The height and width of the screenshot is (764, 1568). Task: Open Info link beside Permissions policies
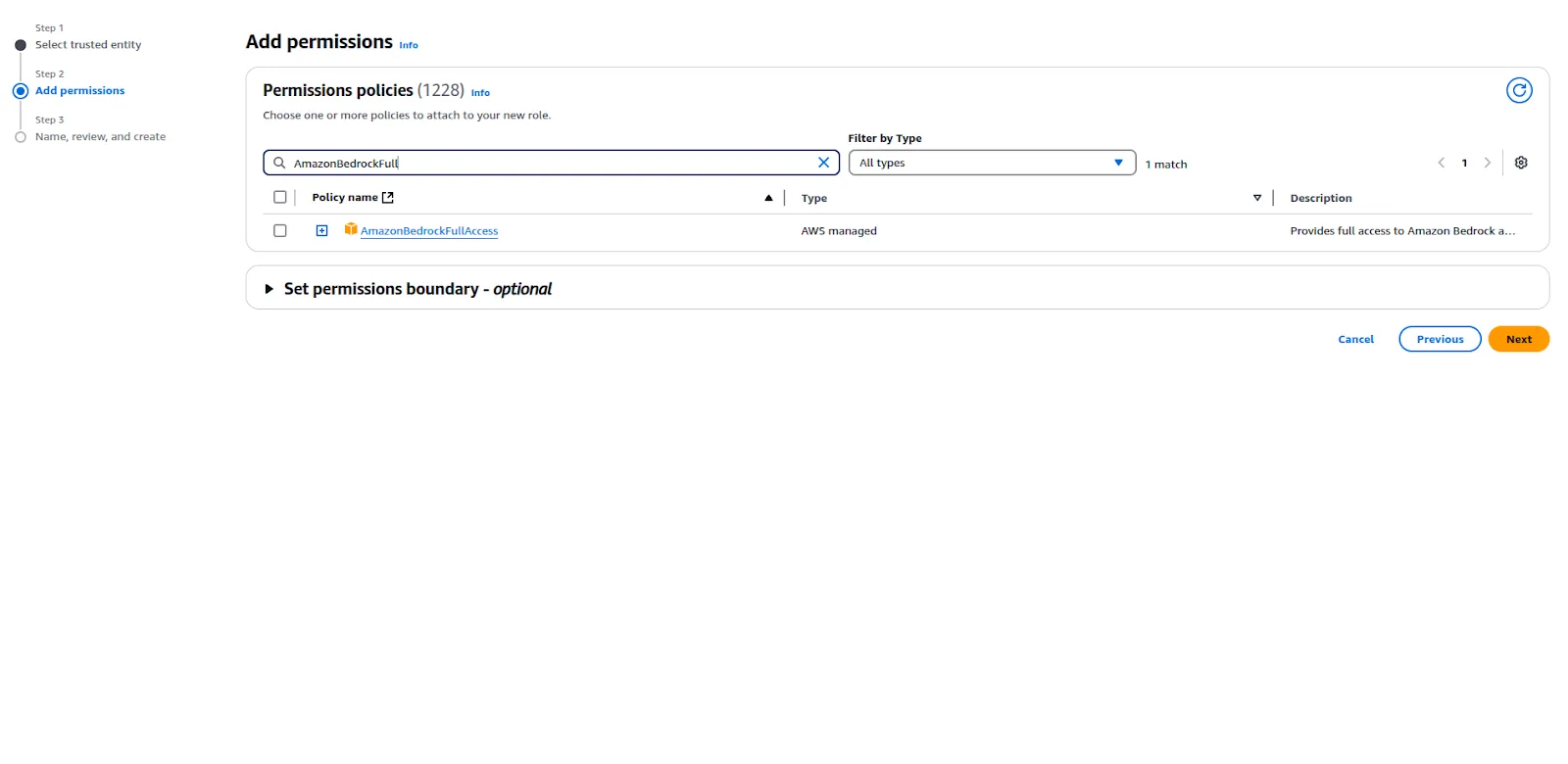(480, 93)
